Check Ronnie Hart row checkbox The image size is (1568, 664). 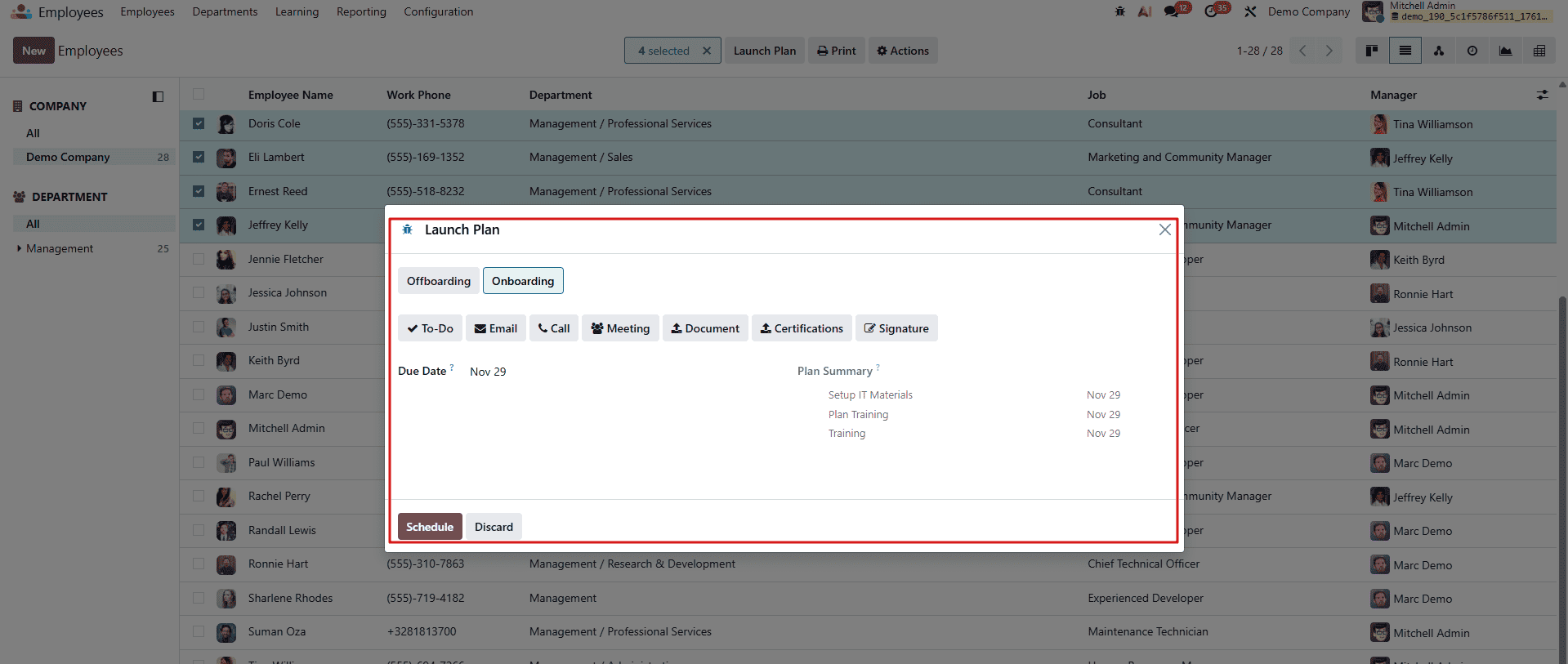[x=199, y=564]
